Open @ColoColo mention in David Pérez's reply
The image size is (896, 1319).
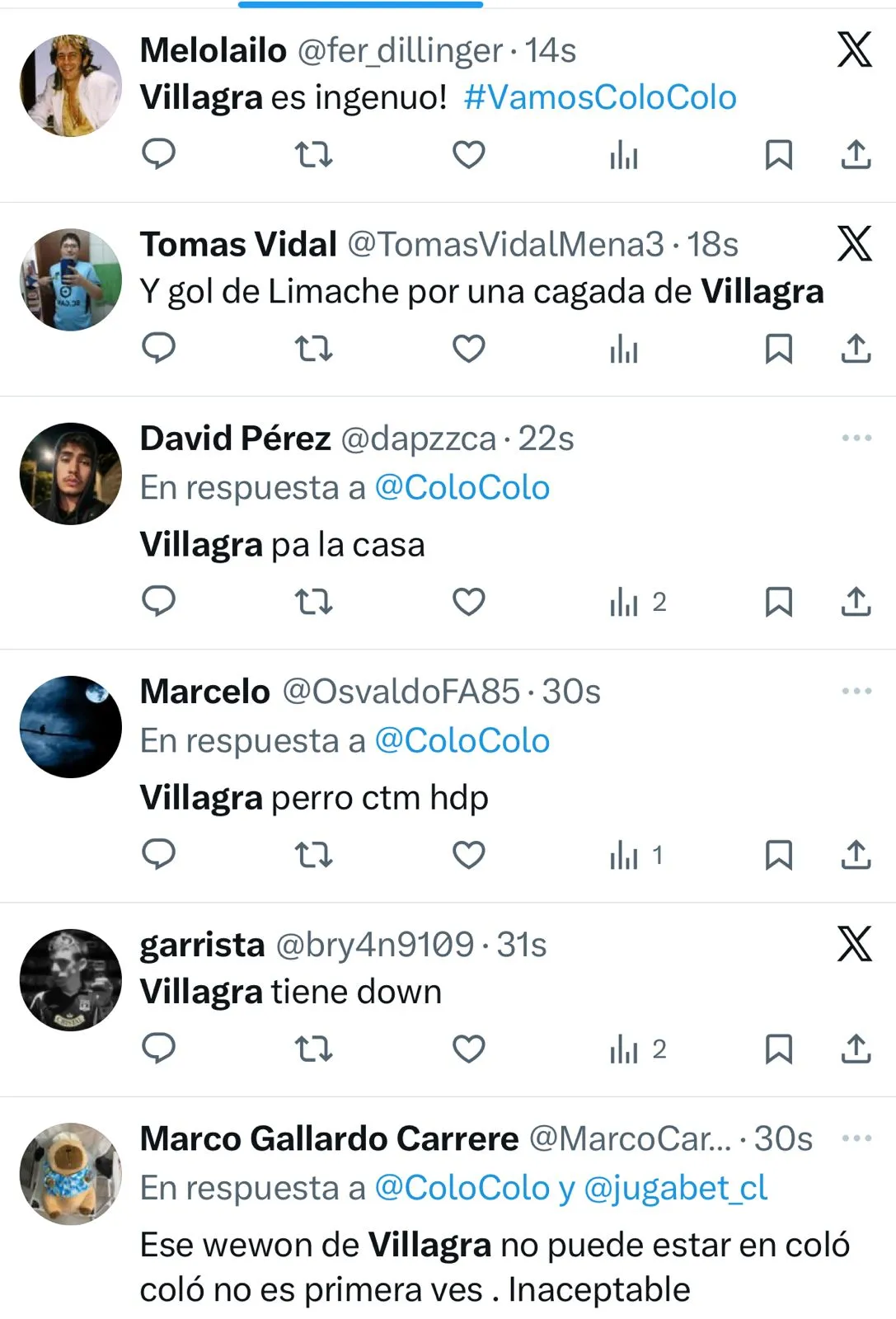(462, 487)
